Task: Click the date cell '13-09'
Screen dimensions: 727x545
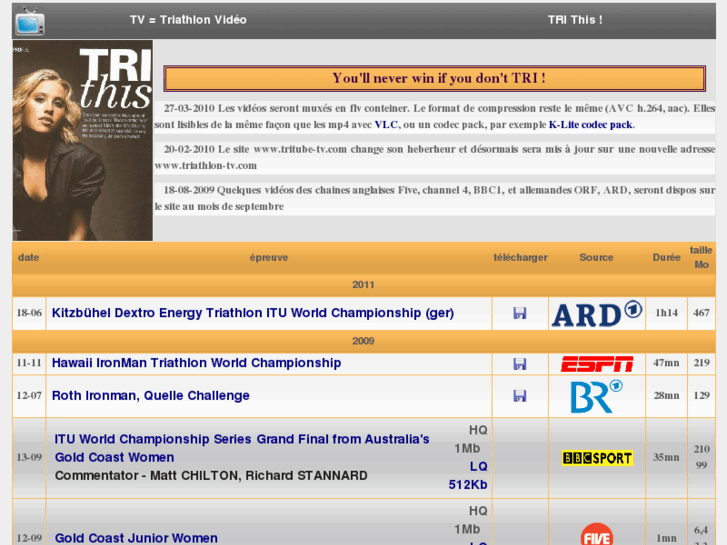Action: pyautogui.click(x=29, y=457)
